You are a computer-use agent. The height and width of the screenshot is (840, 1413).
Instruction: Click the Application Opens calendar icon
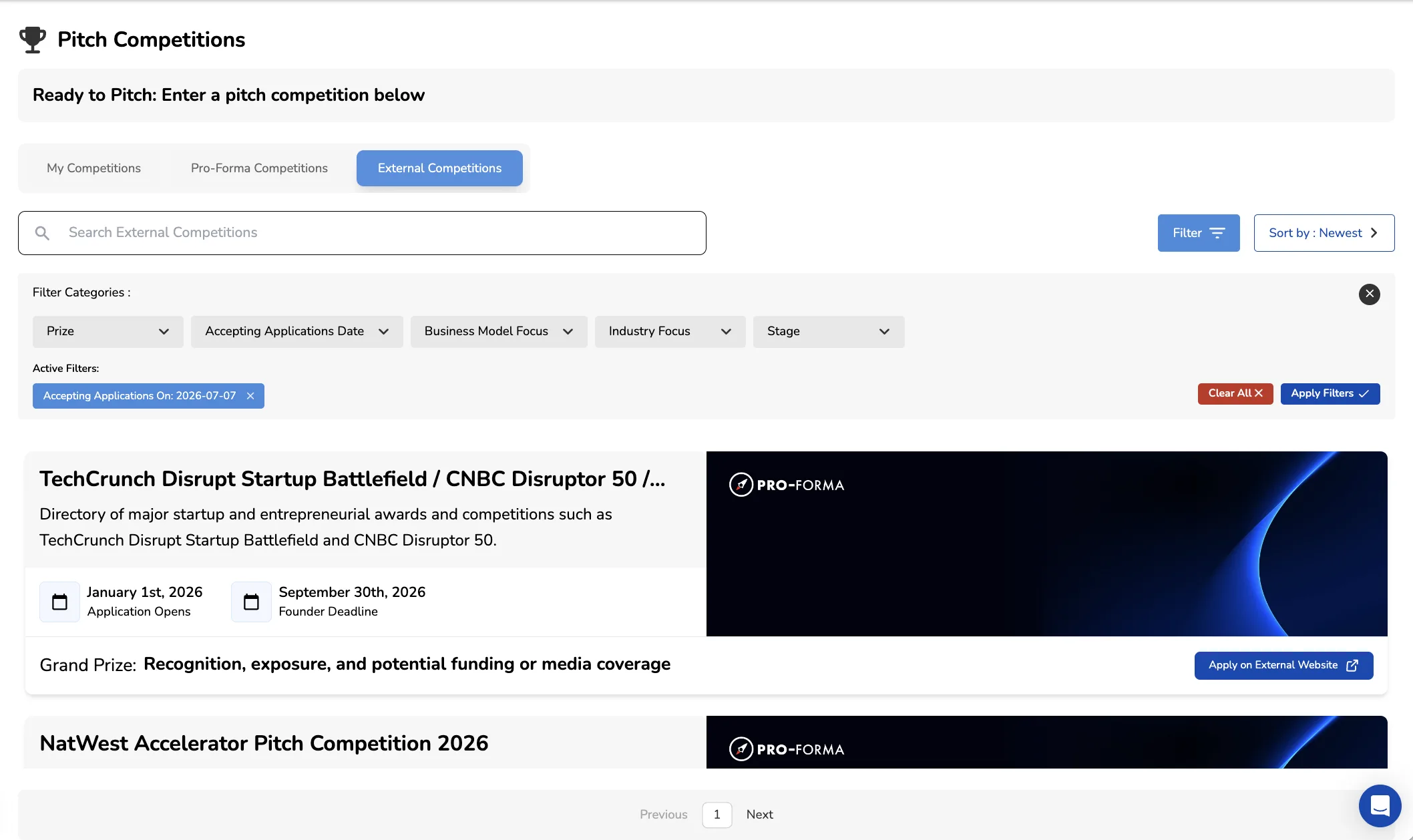59,602
